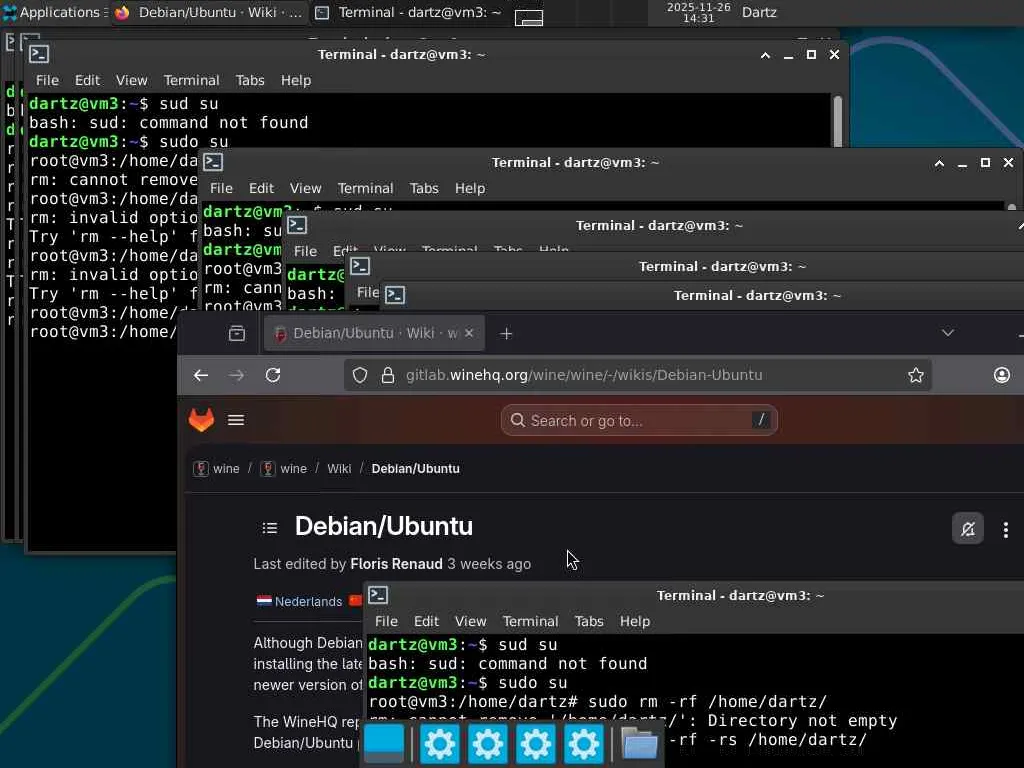
Task: Switch to Terminal taskbar button in panel
Action: [x=408, y=12]
